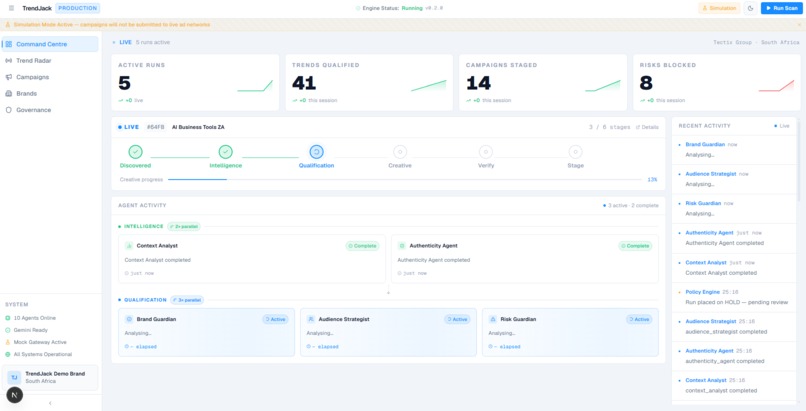This screenshot has height=411, width=806.
Task: Click the Qualification stage spinner icon
Action: pyautogui.click(x=316, y=152)
